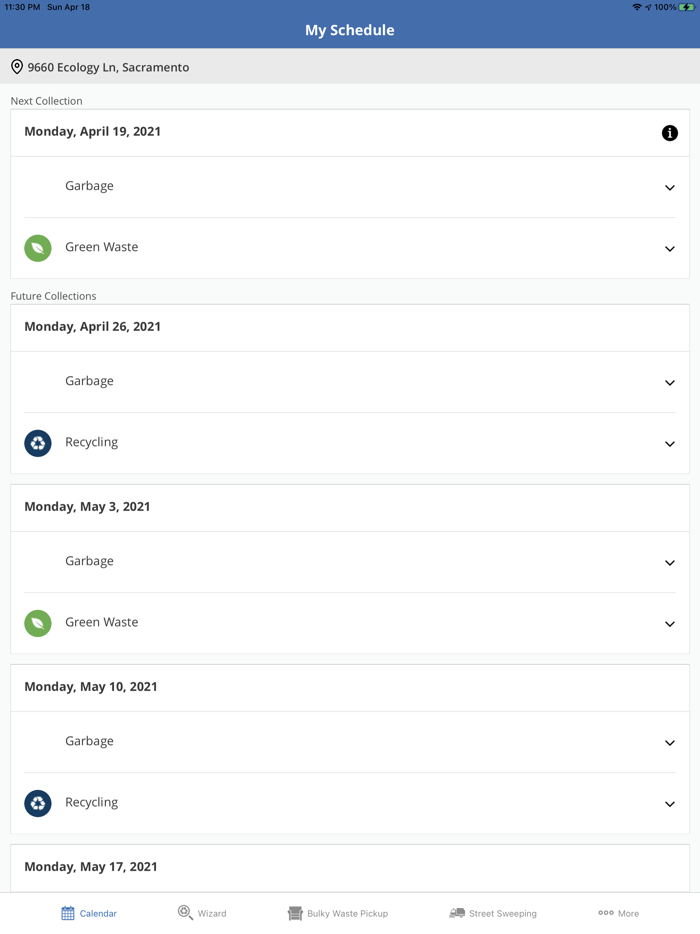
Task: Expand Green Waste details for April 19
Action: (670, 248)
